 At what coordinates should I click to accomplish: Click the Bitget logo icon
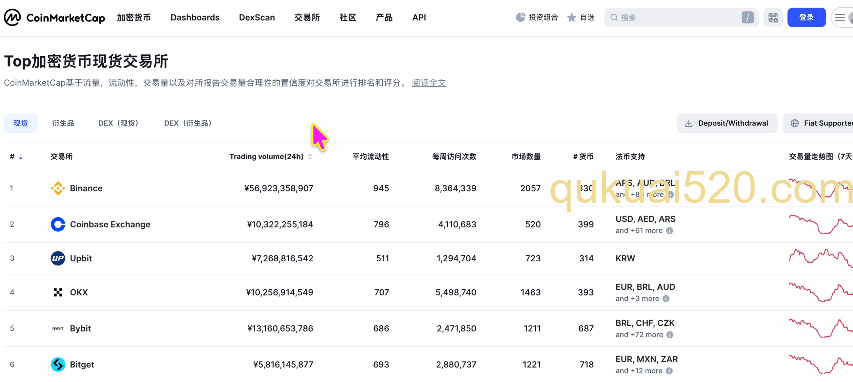[x=58, y=365]
